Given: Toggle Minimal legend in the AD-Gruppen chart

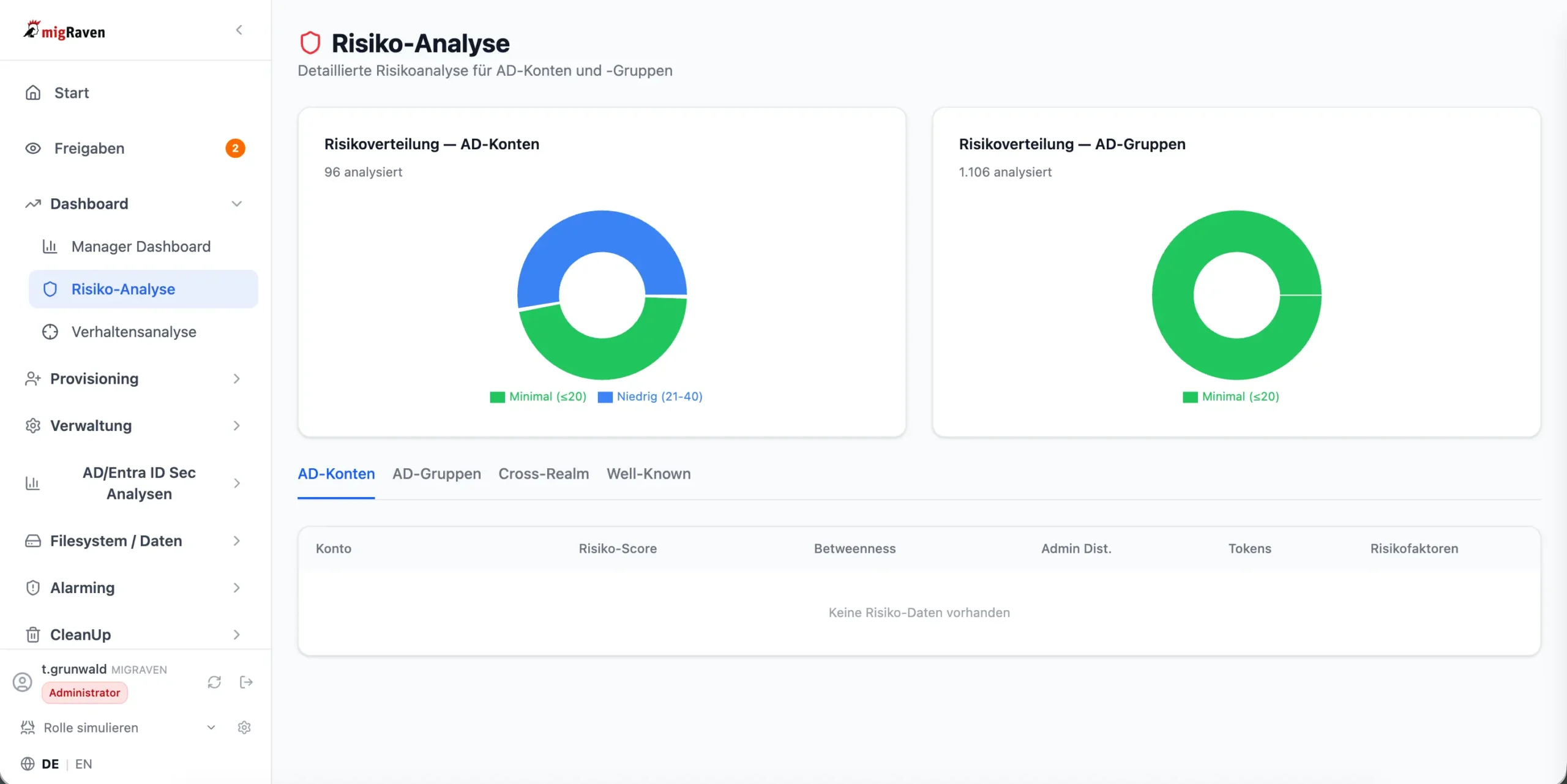Looking at the screenshot, I should click(x=1231, y=397).
